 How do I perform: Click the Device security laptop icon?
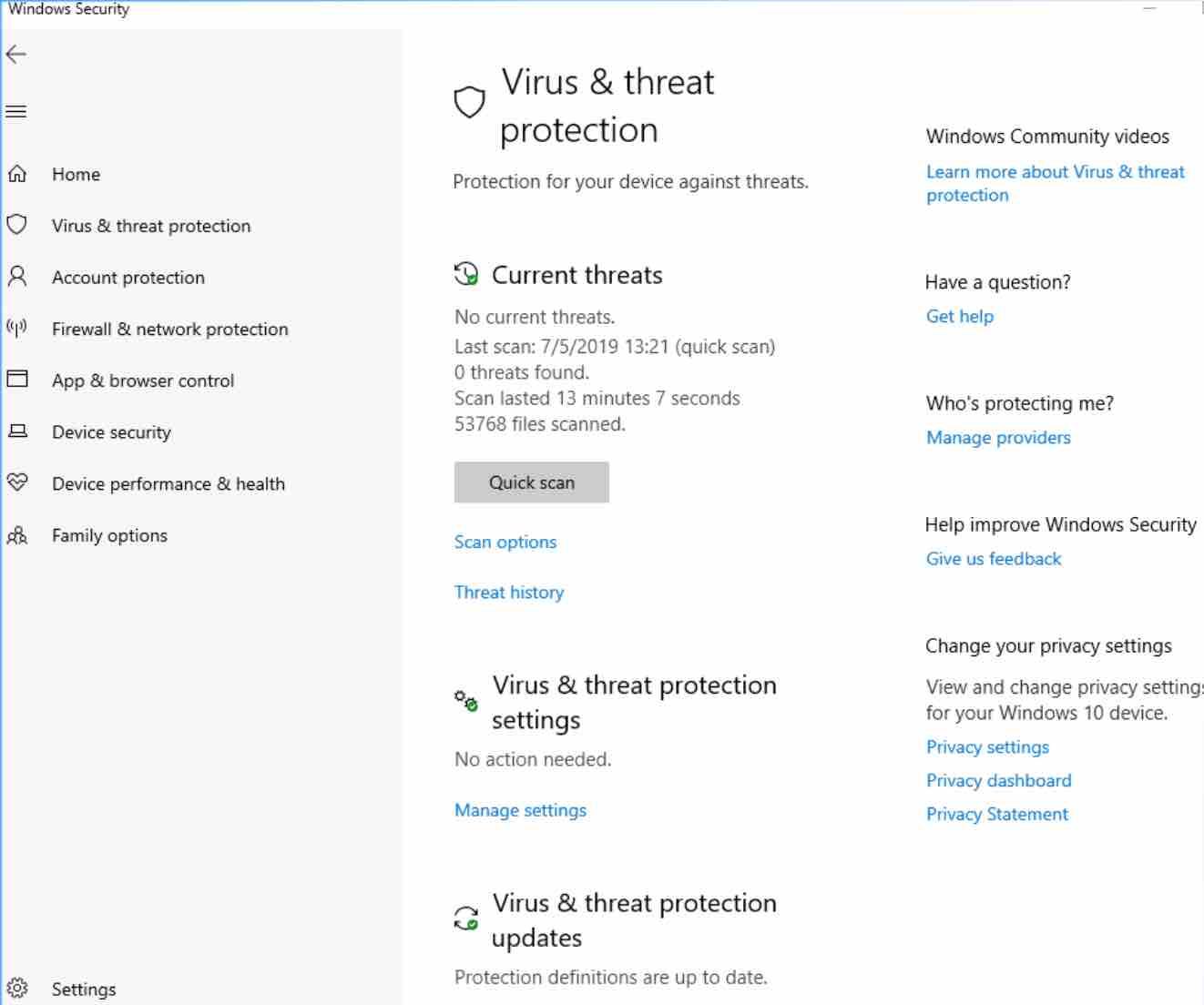[17, 431]
